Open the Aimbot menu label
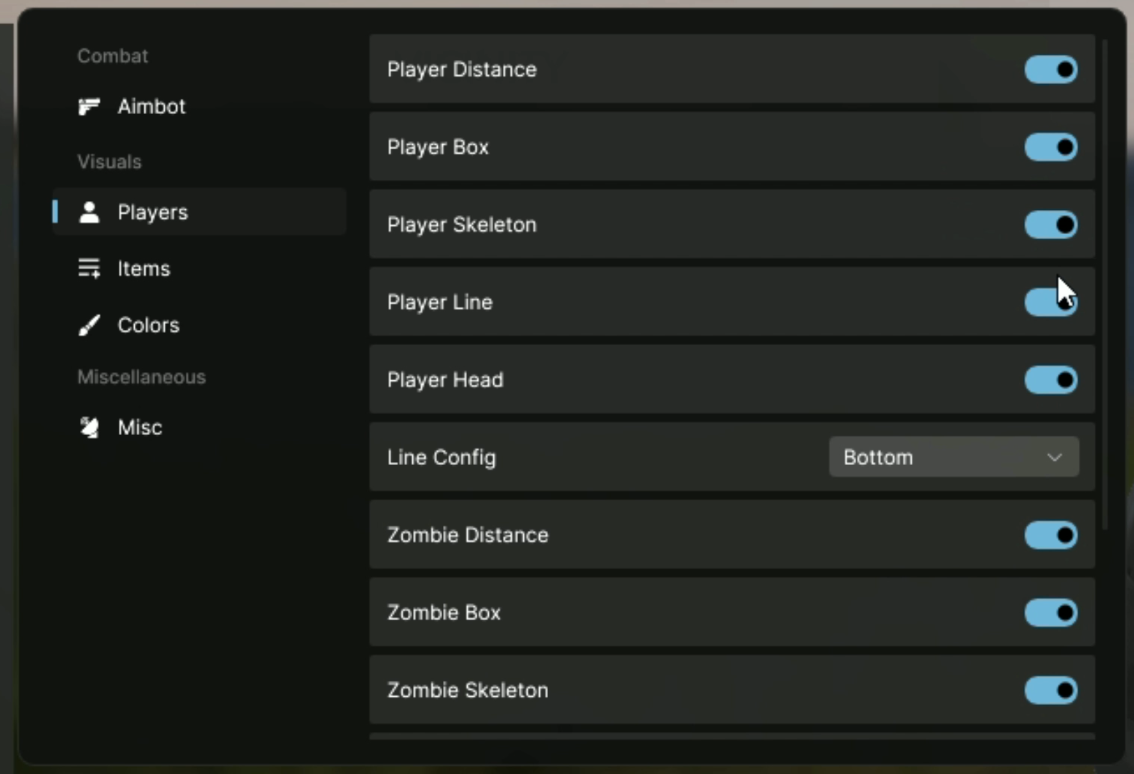Viewport: 1134px width, 774px height. (x=152, y=107)
